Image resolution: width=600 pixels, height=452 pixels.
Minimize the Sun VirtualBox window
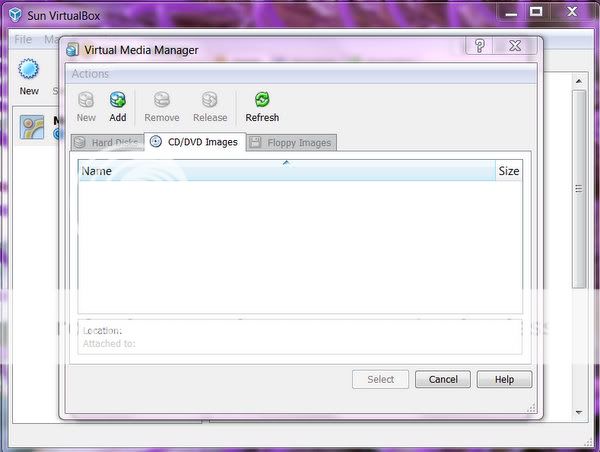pos(511,13)
